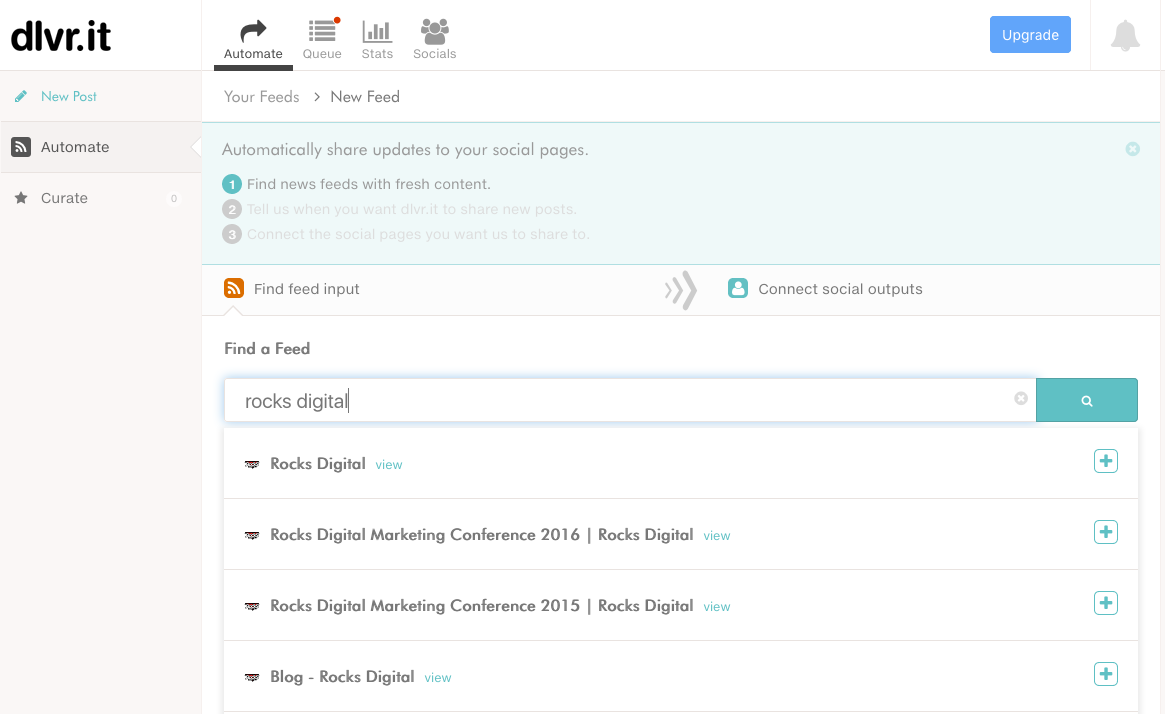The height and width of the screenshot is (714, 1165).
Task: Click the Rocks Digital result title
Action: (318, 464)
